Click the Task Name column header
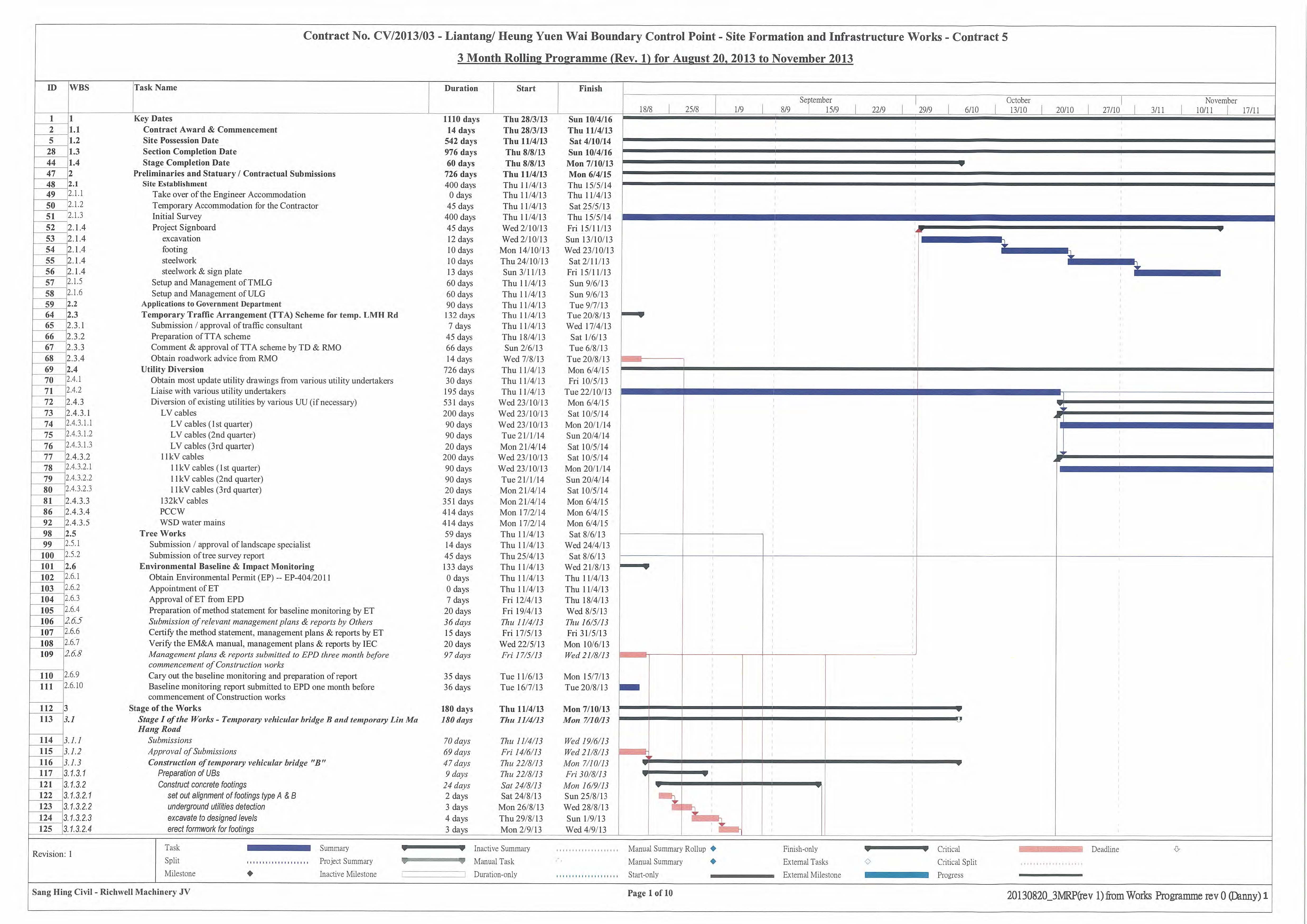The height and width of the screenshot is (924, 1307). pos(155,88)
